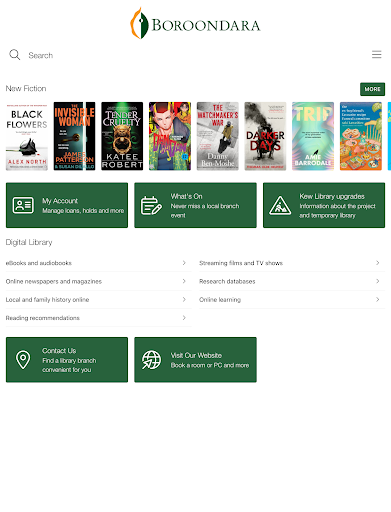Expand chevron beside Local and family history
The image size is (391, 512).
tap(184, 300)
